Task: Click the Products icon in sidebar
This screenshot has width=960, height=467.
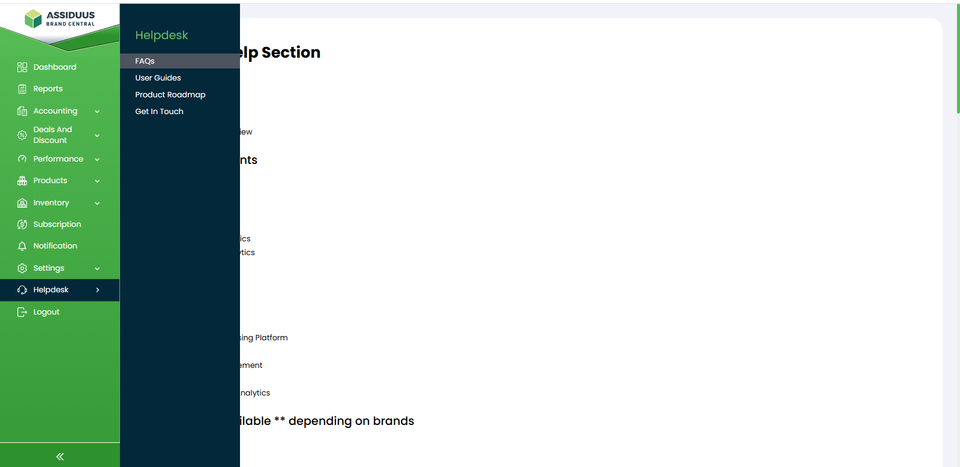Action: tap(22, 181)
